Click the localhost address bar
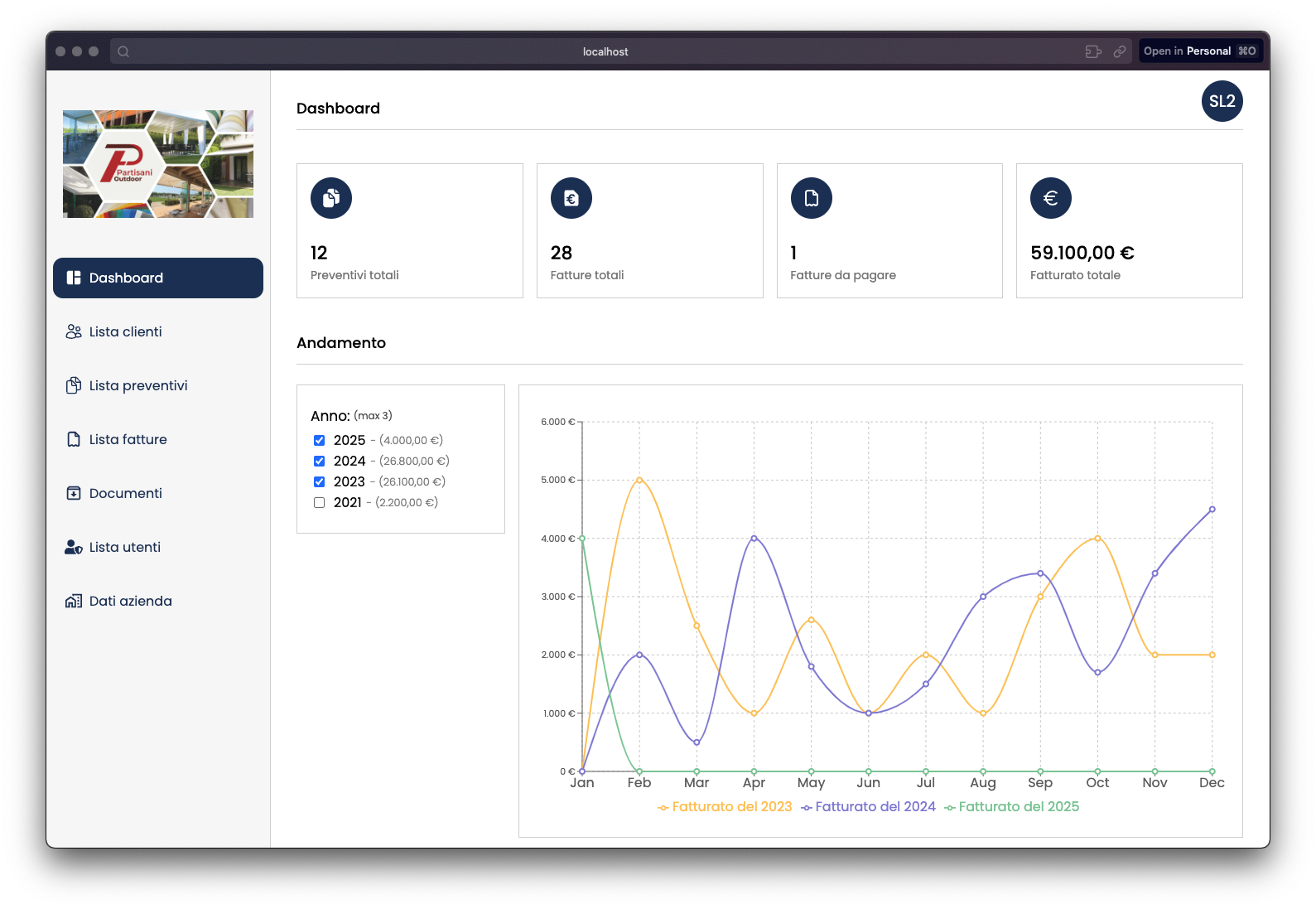This screenshot has width=1316, height=909. click(x=605, y=51)
